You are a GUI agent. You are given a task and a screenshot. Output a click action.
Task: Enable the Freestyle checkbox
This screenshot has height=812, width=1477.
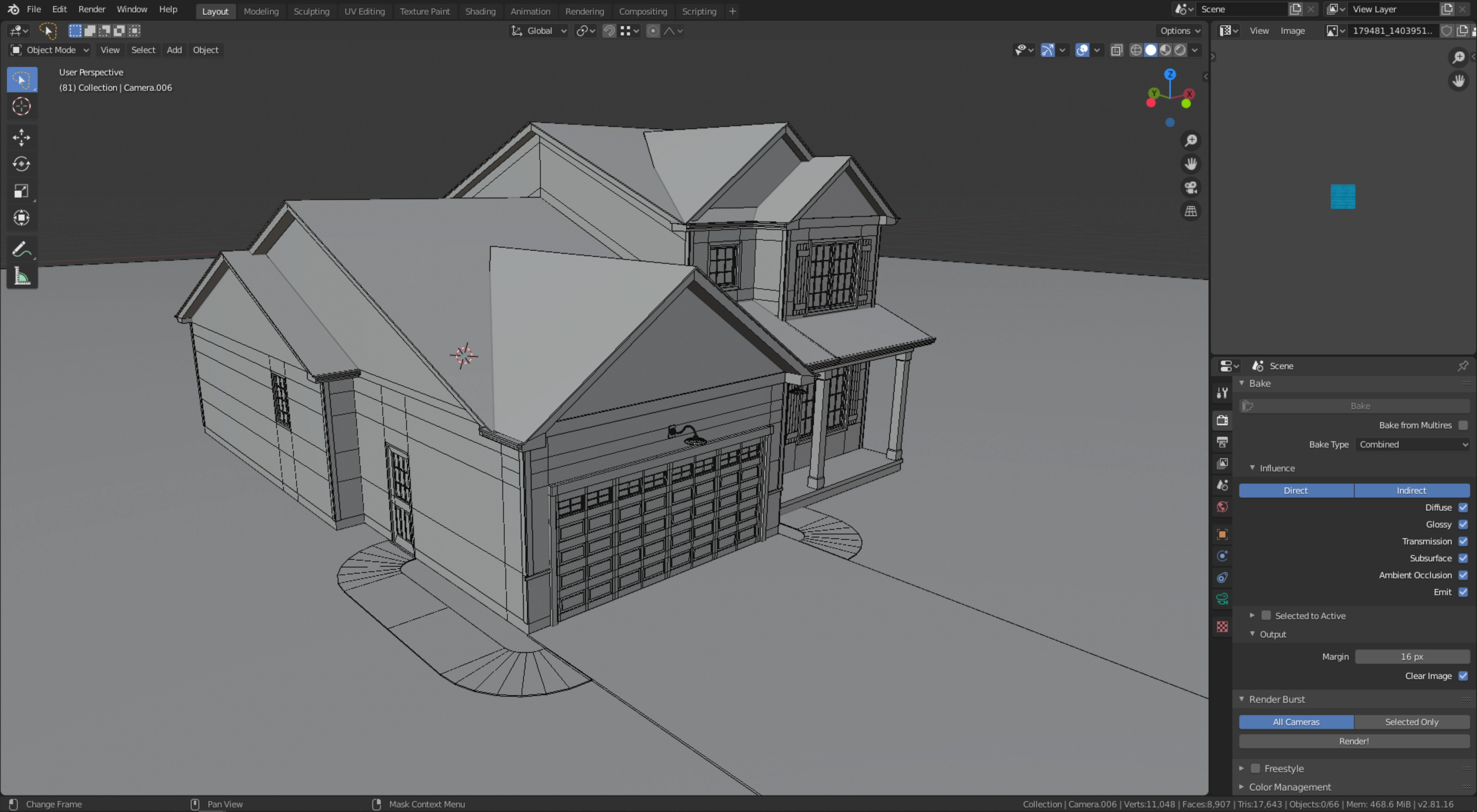(1256, 768)
